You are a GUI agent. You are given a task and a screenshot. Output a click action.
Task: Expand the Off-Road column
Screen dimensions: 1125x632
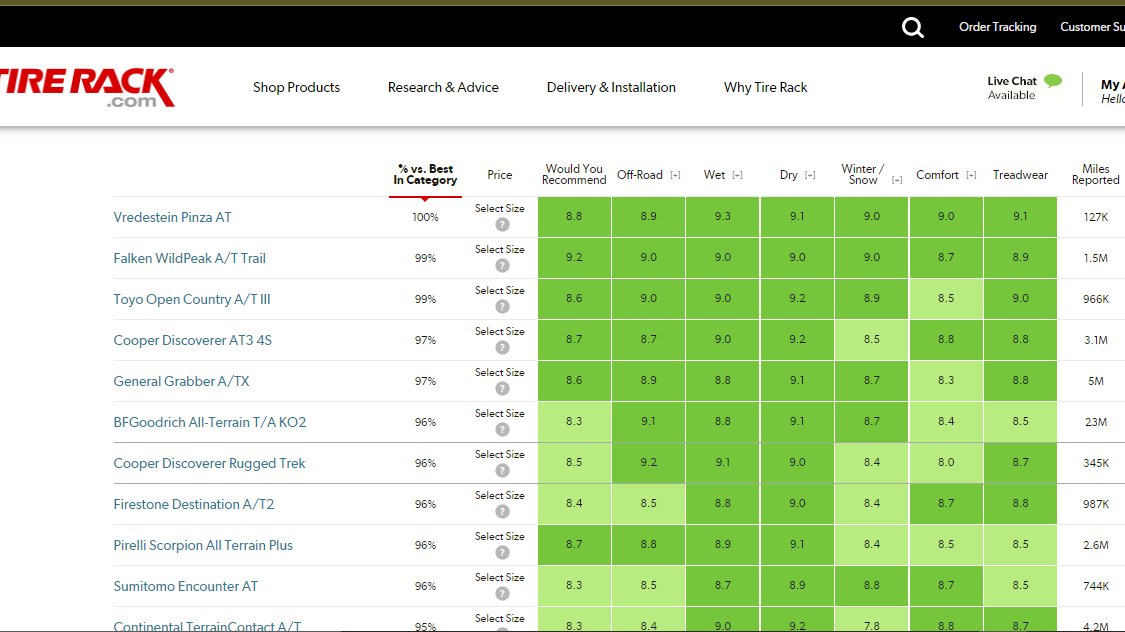pos(675,175)
